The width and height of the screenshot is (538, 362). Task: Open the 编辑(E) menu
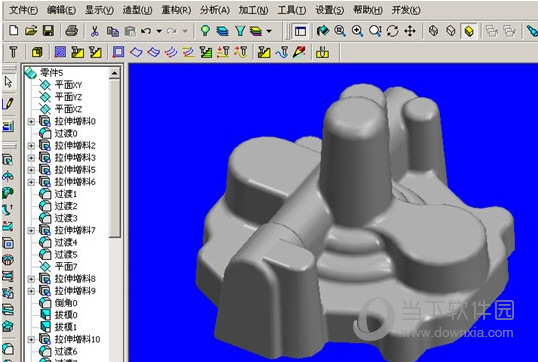(x=61, y=10)
